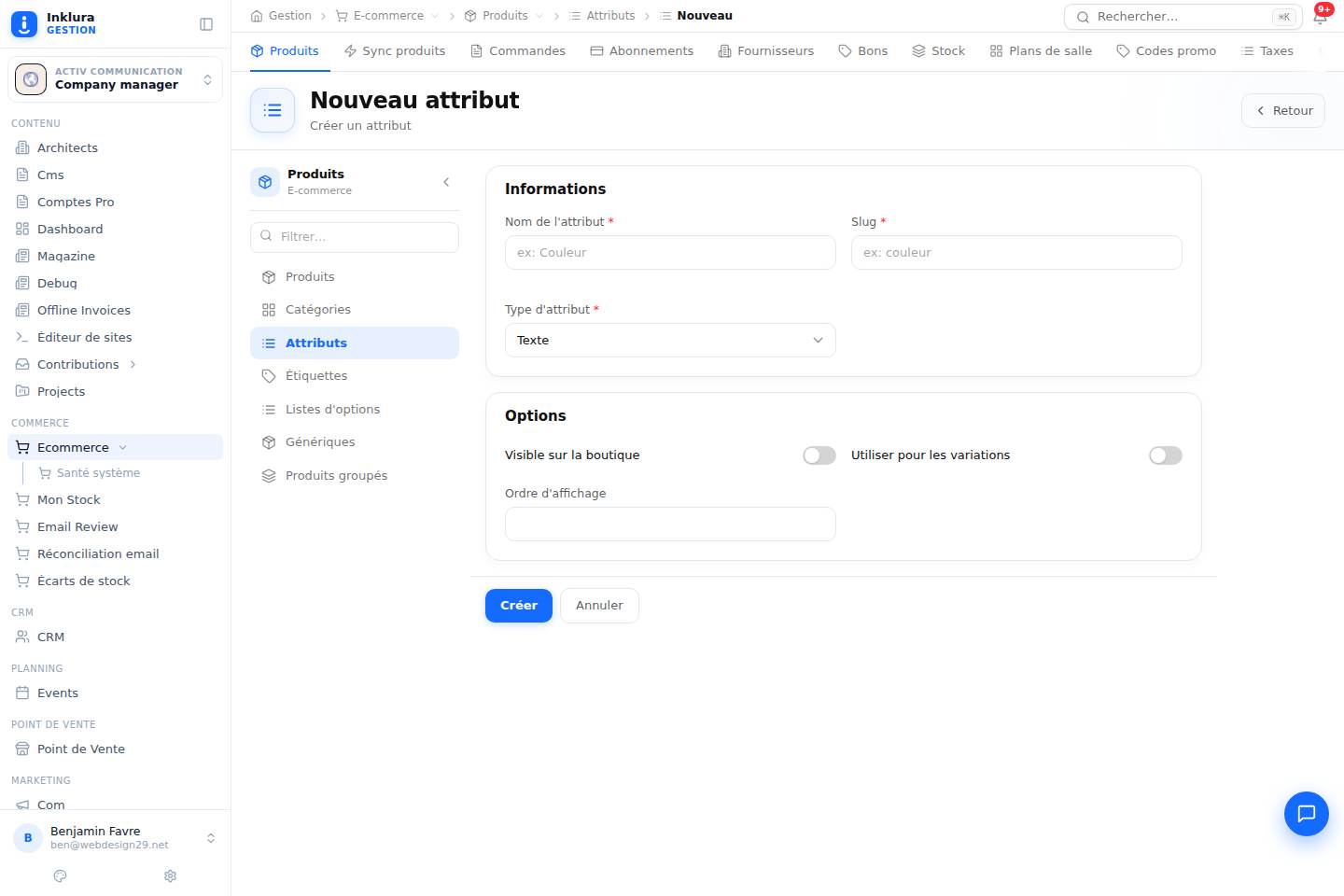Viewport: 1344px width, 896px height.
Task: Click the search magnifier icon
Action: click(x=1083, y=17)
